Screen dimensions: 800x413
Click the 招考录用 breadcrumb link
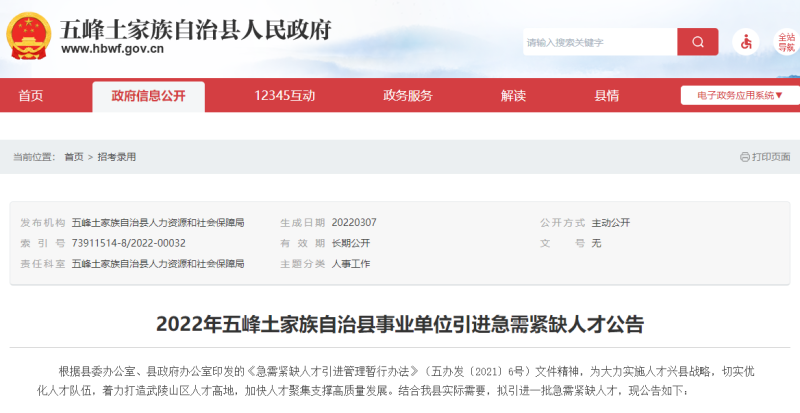click(x=117, y=157)
